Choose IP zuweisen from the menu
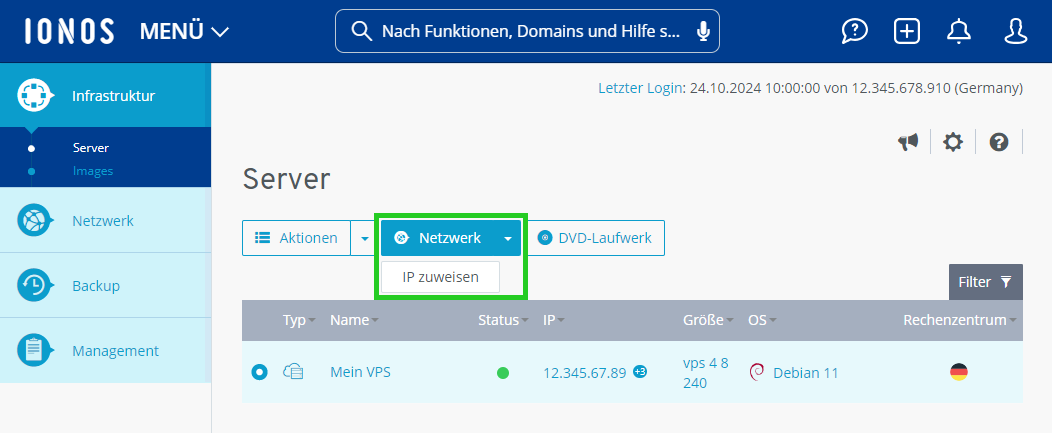Viewport: 1052px width, 433px height. tap(440, 277)
